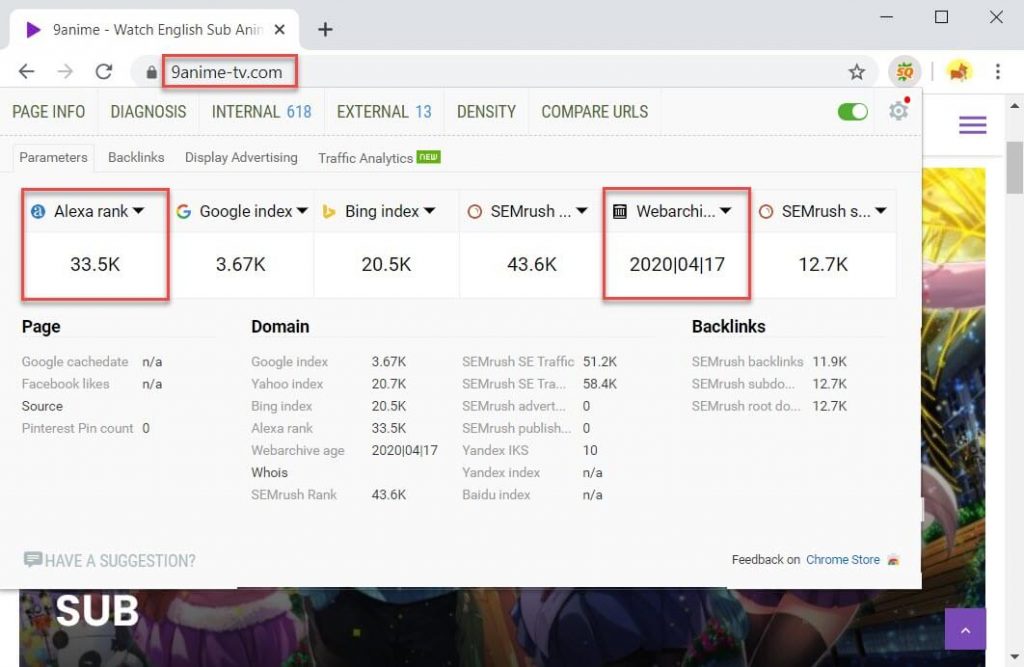Go back to the previous page
This screenshot has height=667, width=1024.
coord(27,71)
